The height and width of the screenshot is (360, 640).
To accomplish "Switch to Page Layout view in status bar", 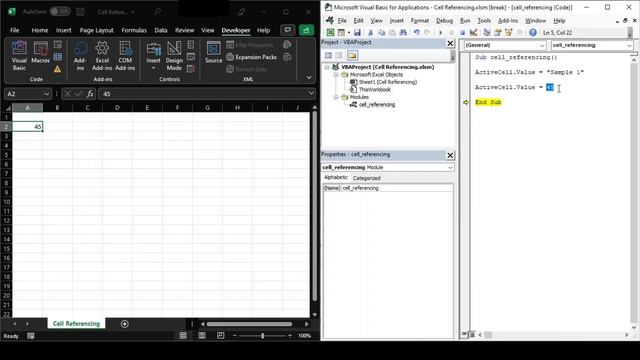I will coord(202,336).
